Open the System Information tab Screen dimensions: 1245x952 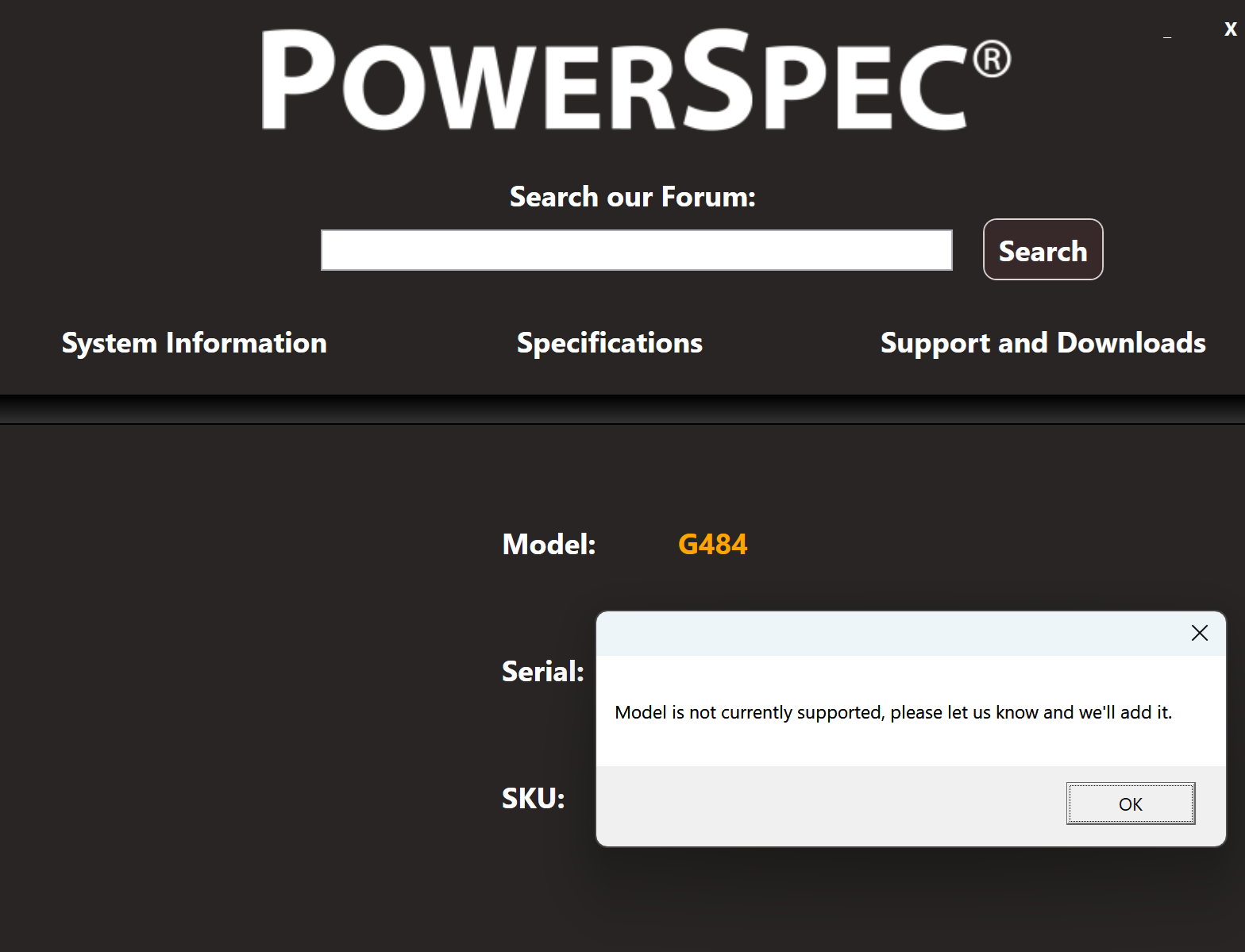click(195, 343)
